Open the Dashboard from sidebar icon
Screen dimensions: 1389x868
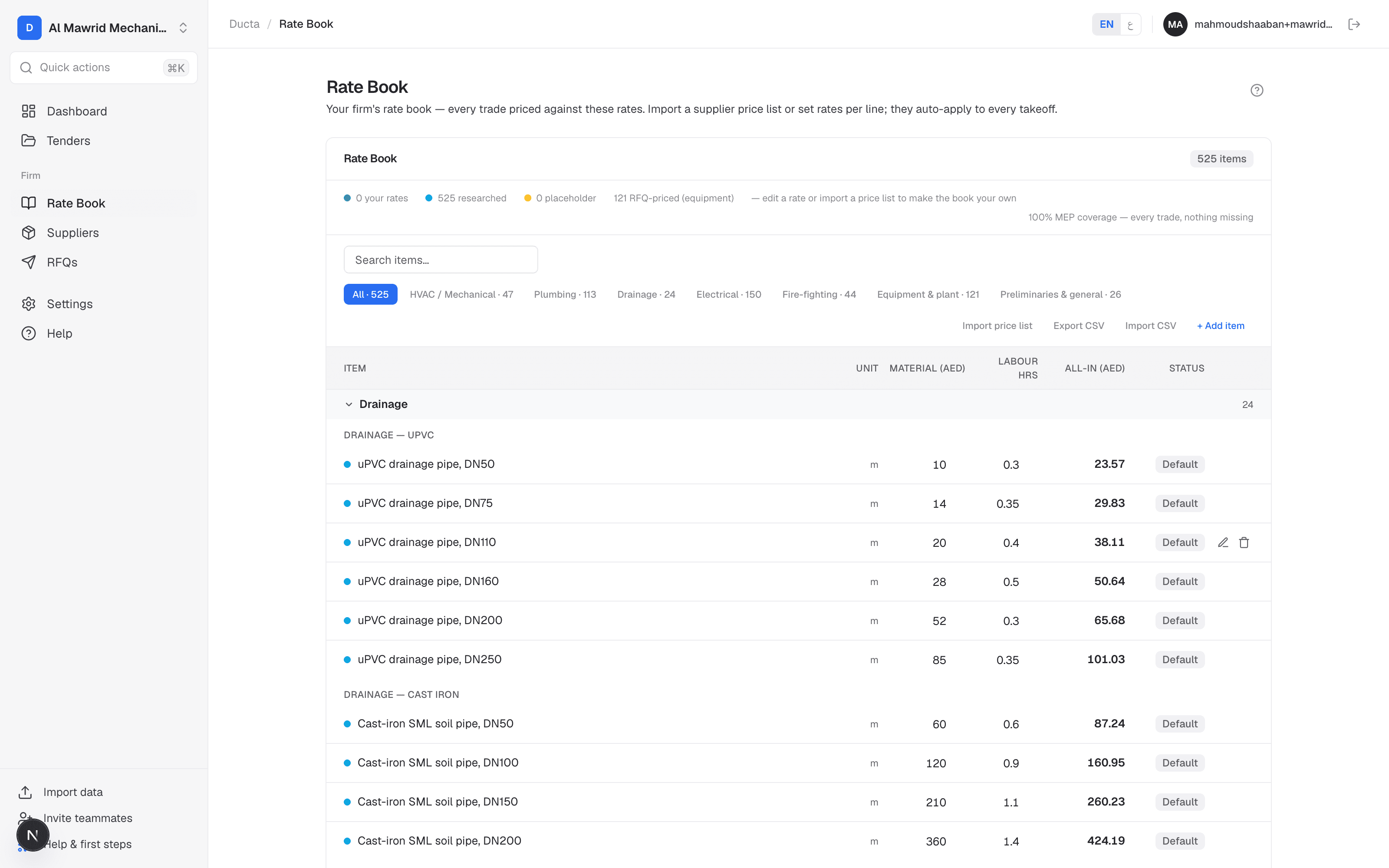pos(28,111)
